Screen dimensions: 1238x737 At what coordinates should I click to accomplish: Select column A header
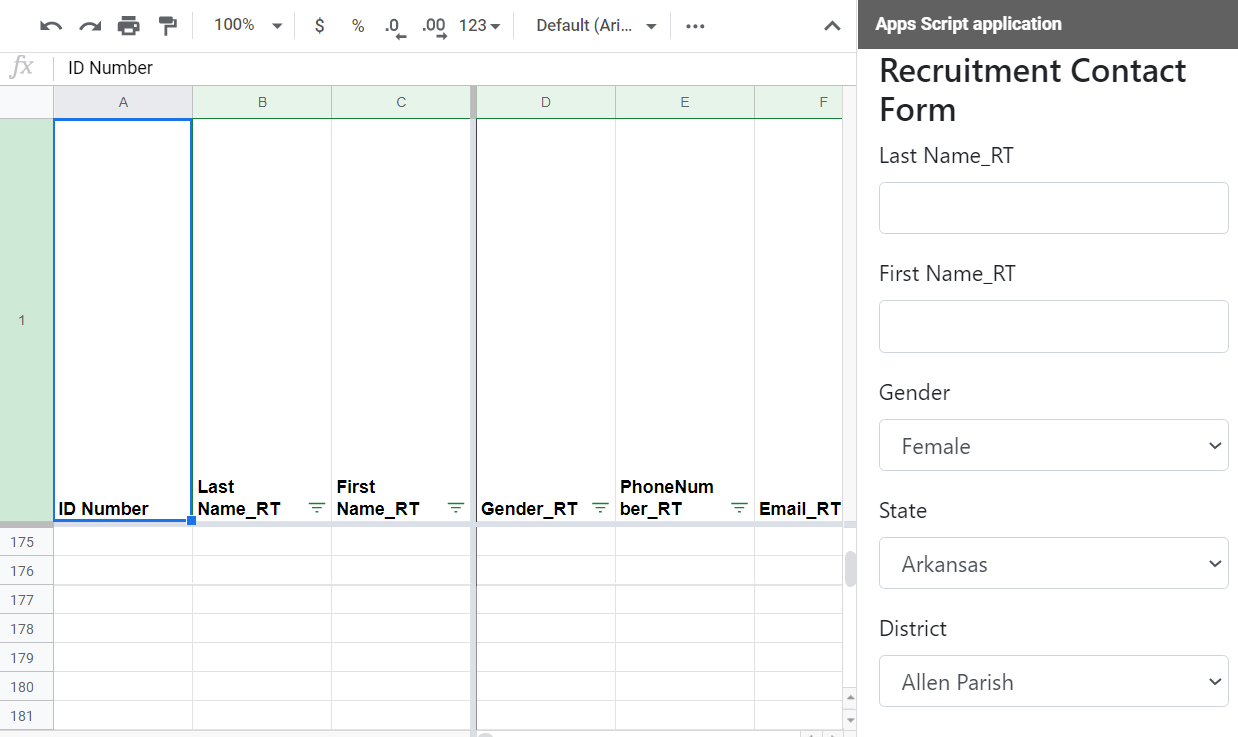[123, 102]
